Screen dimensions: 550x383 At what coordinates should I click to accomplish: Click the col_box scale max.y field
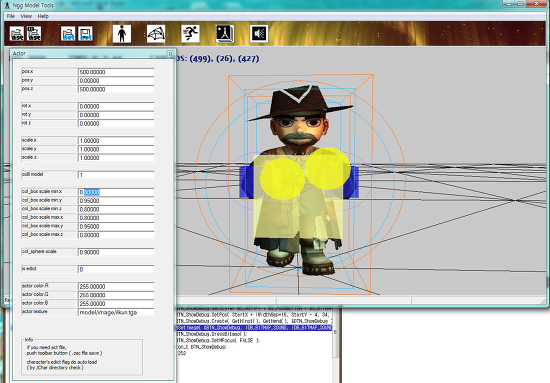point(116,227)
